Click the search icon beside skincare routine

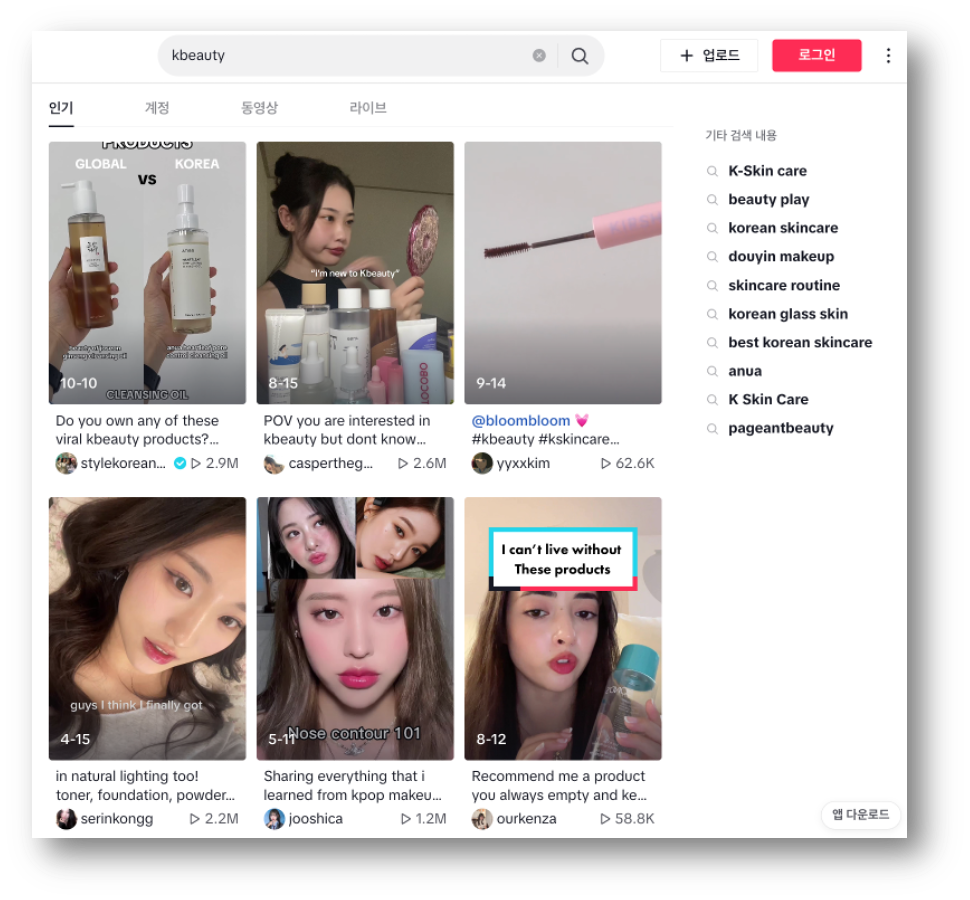[712, 286]
